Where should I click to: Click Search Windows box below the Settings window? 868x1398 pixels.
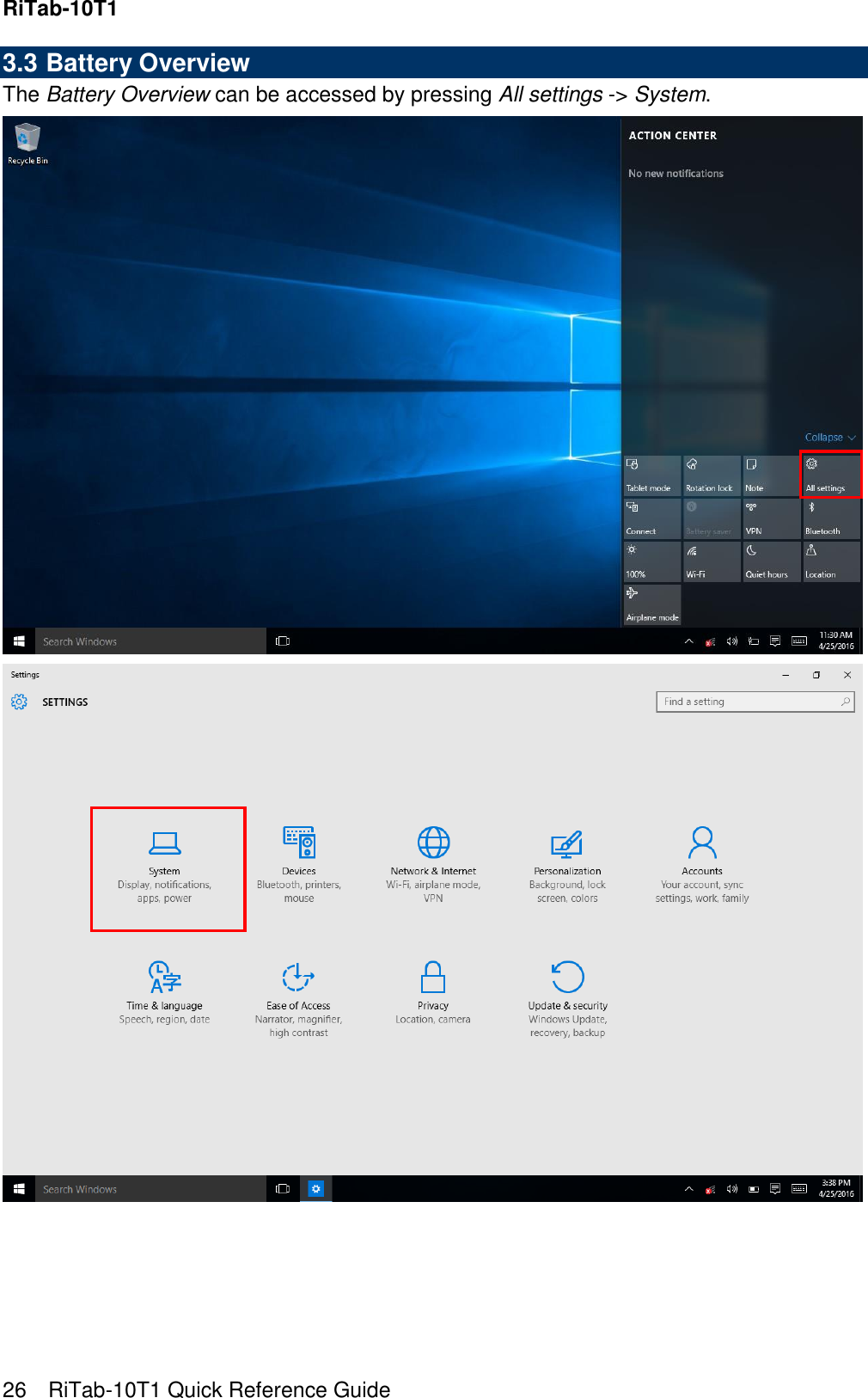(150, 1189)
